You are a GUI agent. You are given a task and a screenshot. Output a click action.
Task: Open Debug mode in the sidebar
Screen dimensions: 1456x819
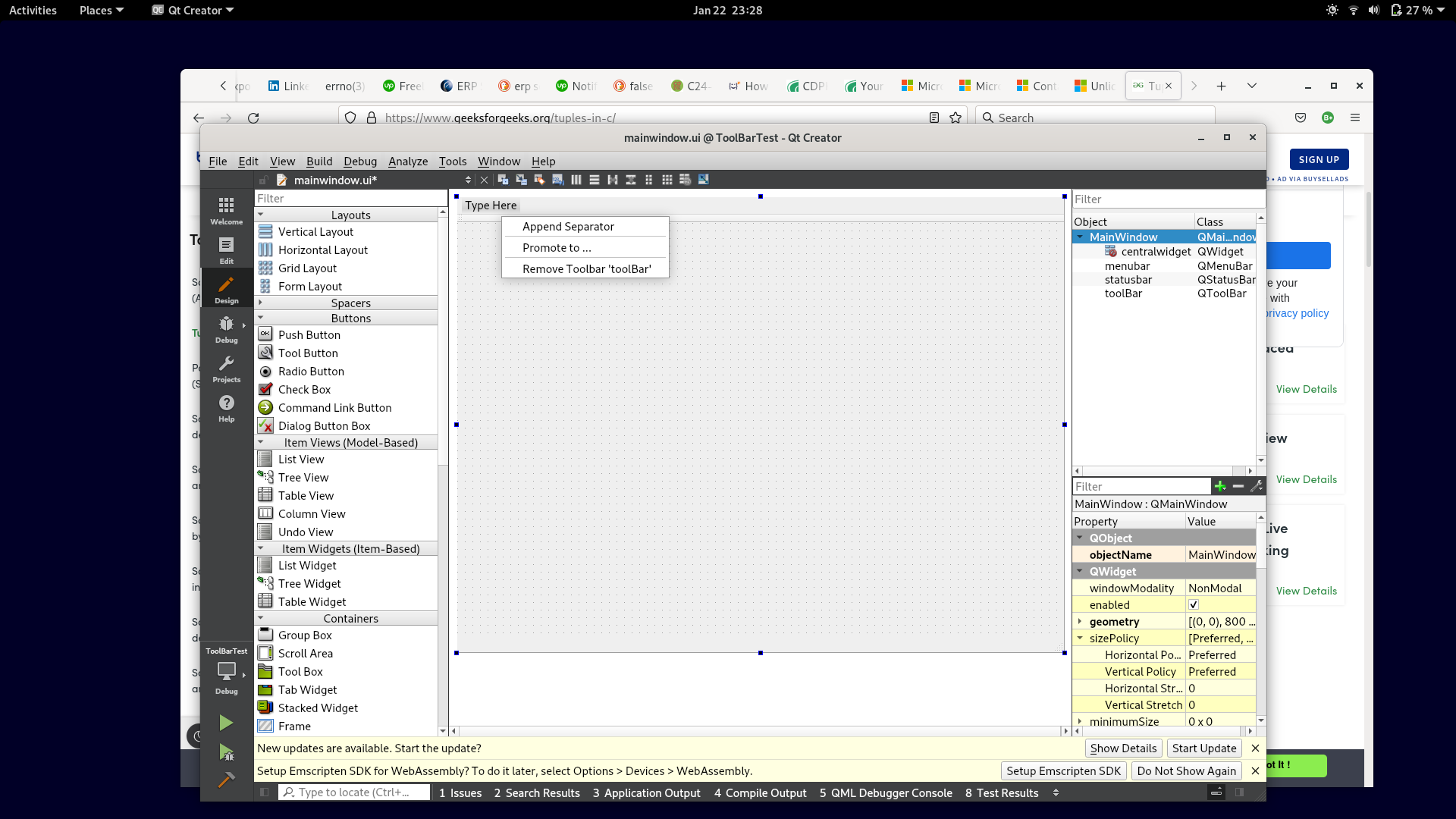click(x=226, y=329)
